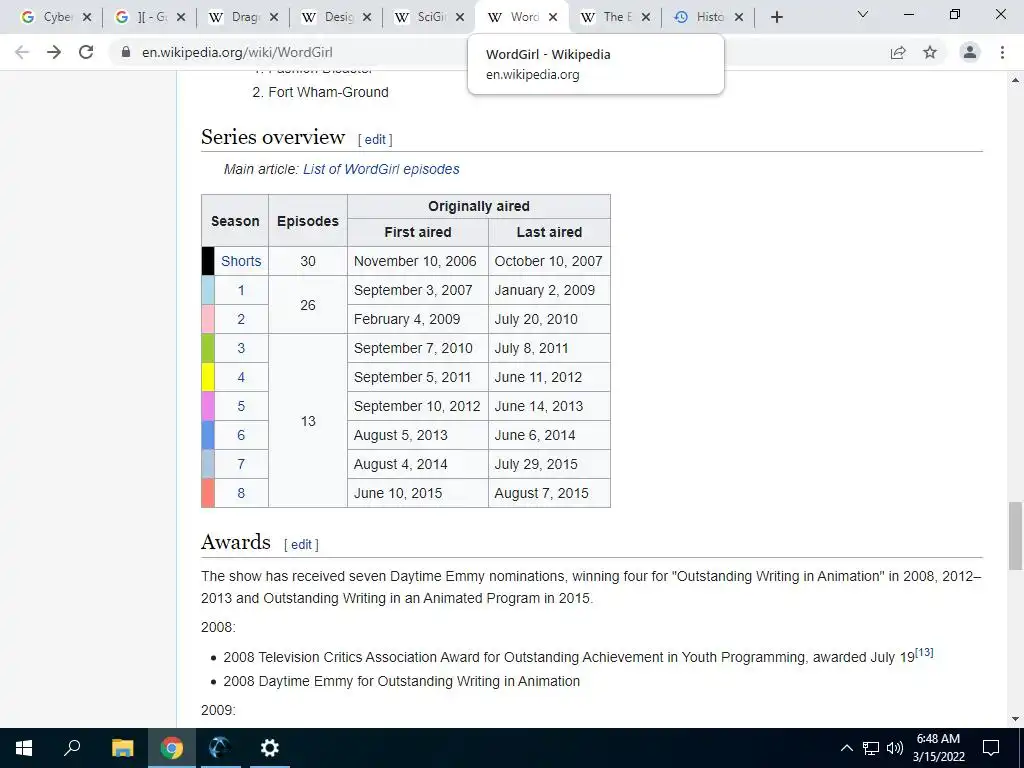This screenshot has width=1024, height=768.
Task: Click the green Season 3 color cell
Action: pyautogui.click(x=208, y=348)
